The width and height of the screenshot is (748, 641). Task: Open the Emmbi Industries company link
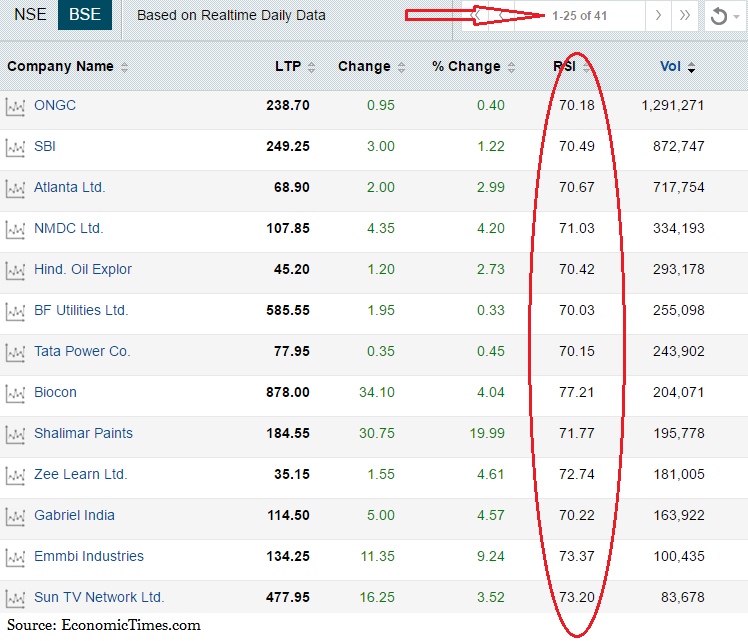(x=89, y=556)
